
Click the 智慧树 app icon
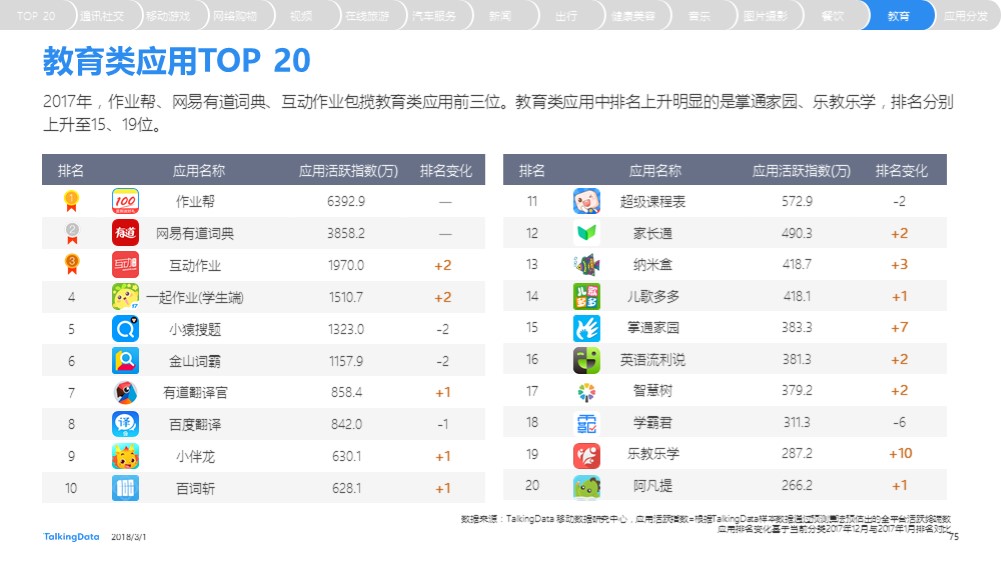click(x=586, y=391)
